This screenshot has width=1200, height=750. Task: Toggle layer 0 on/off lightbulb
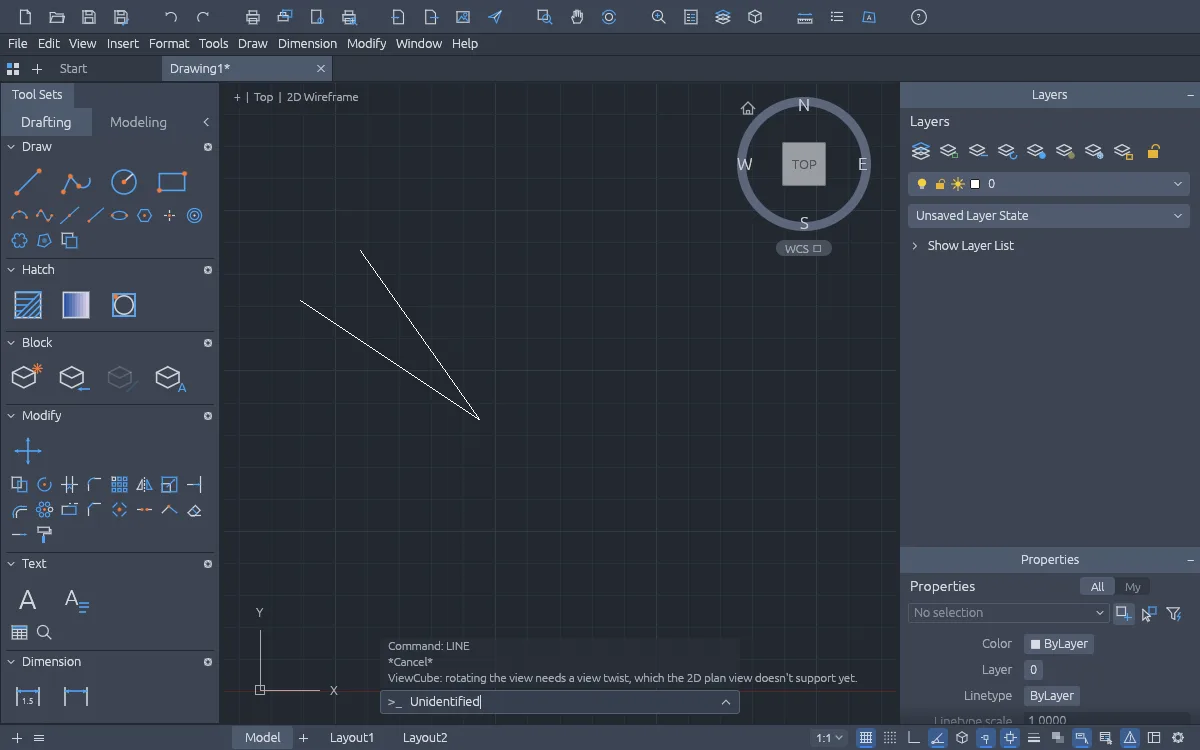tap(922, 184)
